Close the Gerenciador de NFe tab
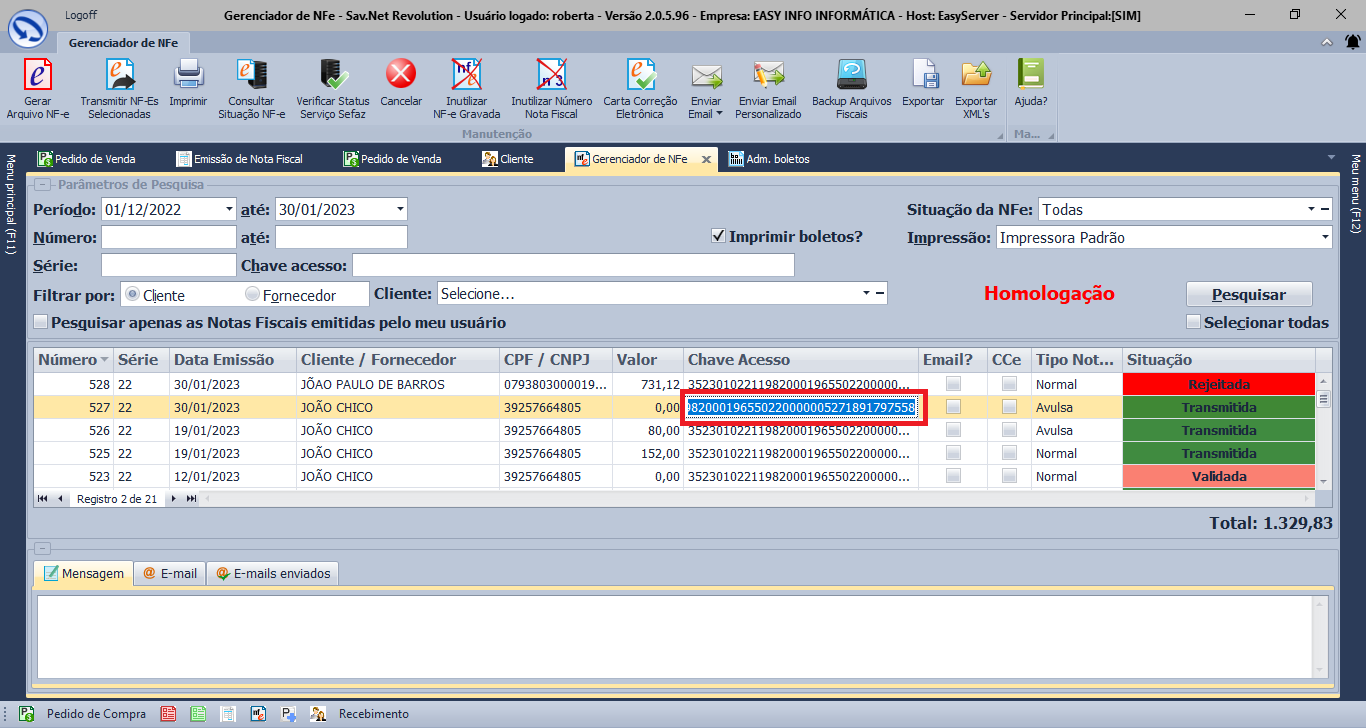The height and width of the screenshot is (728, 1366). (706, 159)
